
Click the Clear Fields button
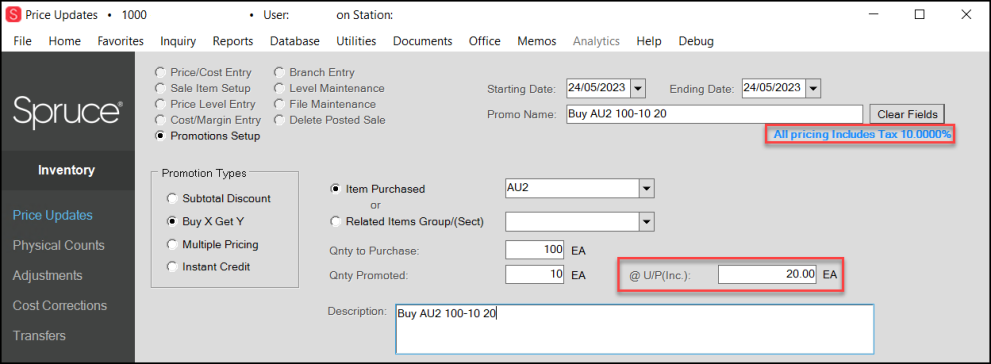click(907, 114)
